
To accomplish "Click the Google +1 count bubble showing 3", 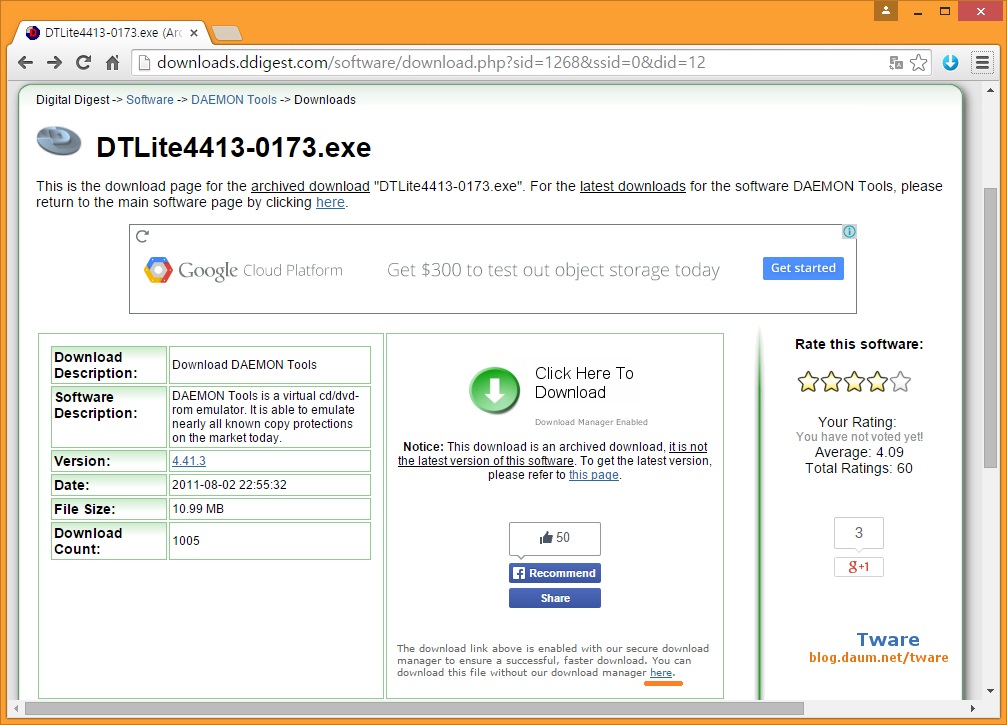I will click(859, 533).
